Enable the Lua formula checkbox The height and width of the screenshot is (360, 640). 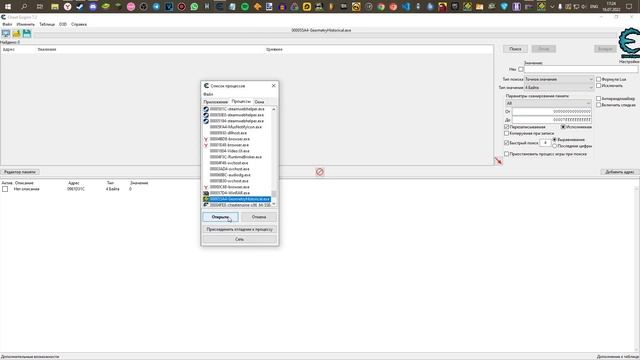point(599,79)
